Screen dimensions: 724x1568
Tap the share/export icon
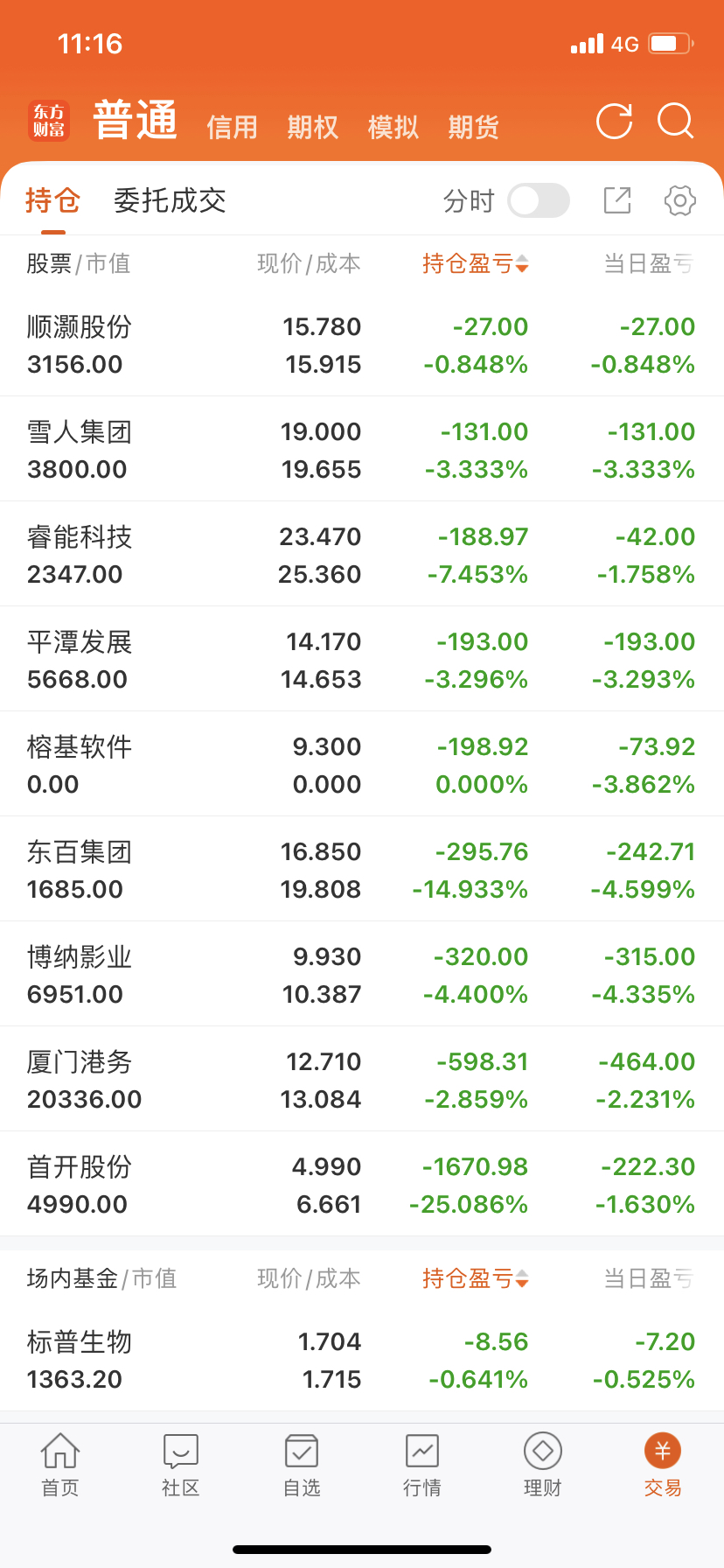(x=617, y=200)
